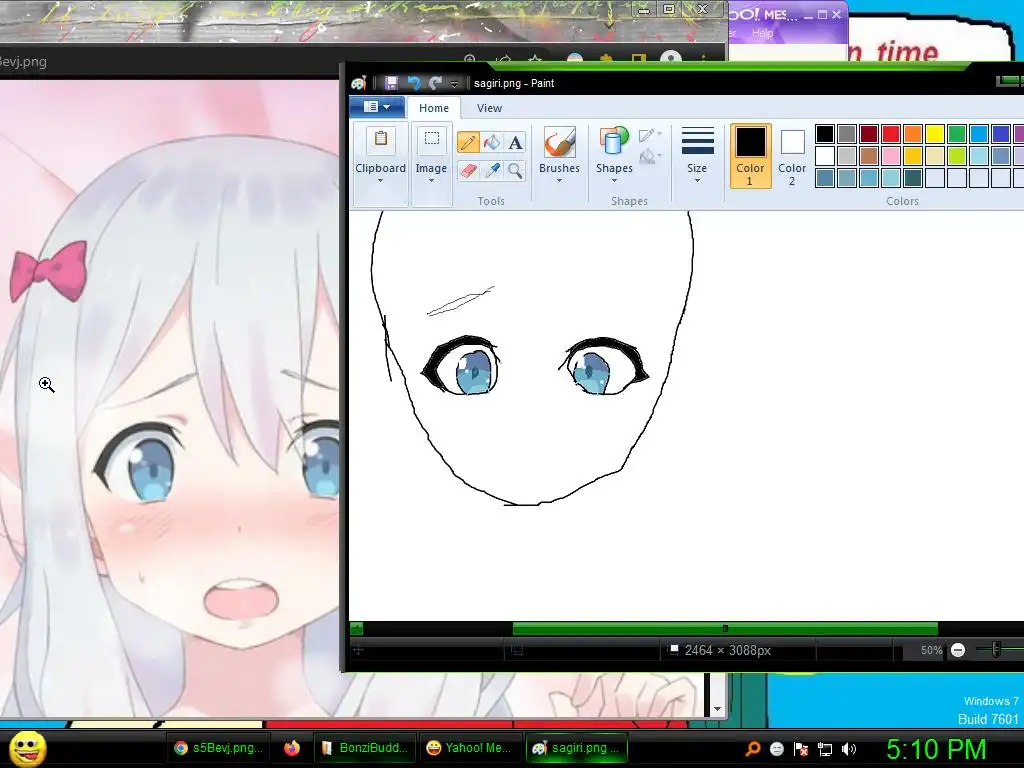Select the Color picker eyedropper tool

492,170
